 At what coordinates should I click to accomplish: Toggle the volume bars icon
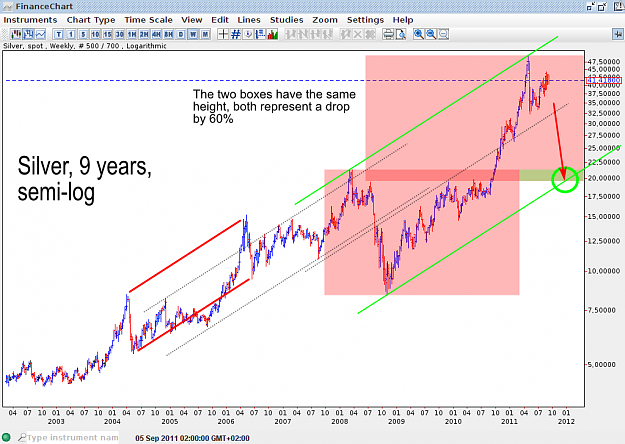click(273, 35)
